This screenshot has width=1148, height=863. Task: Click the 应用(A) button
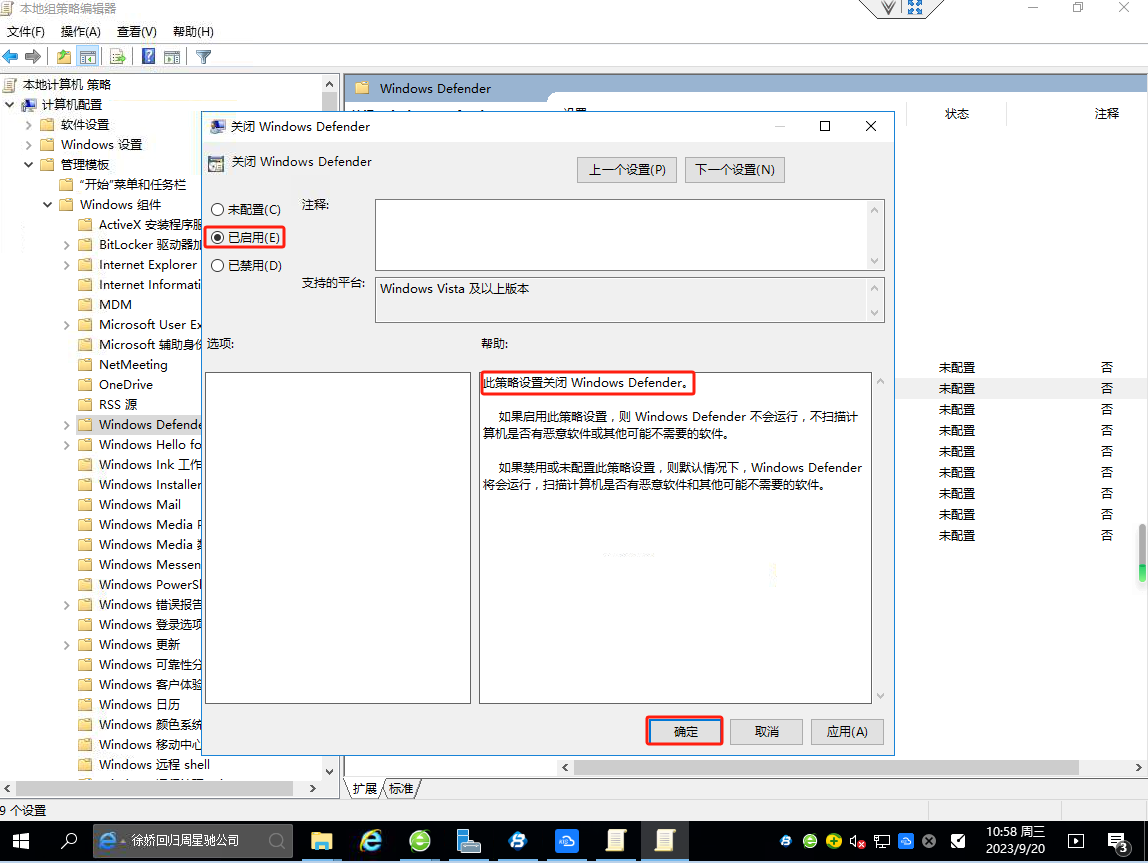pyautogui.click(x=847, y=731)
